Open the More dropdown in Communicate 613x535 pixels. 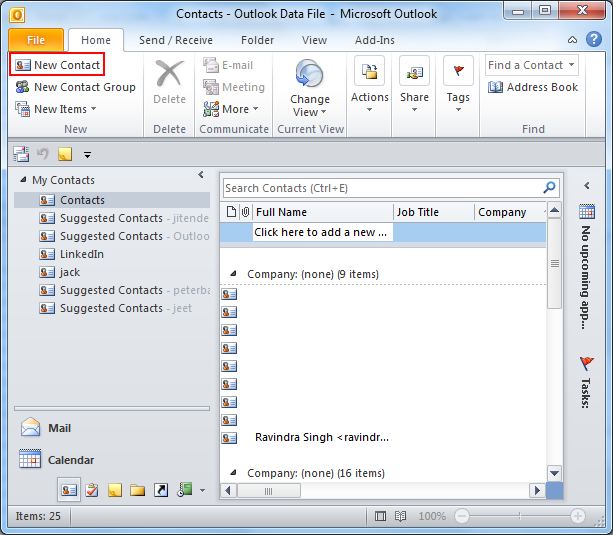(x=231, y=109)
